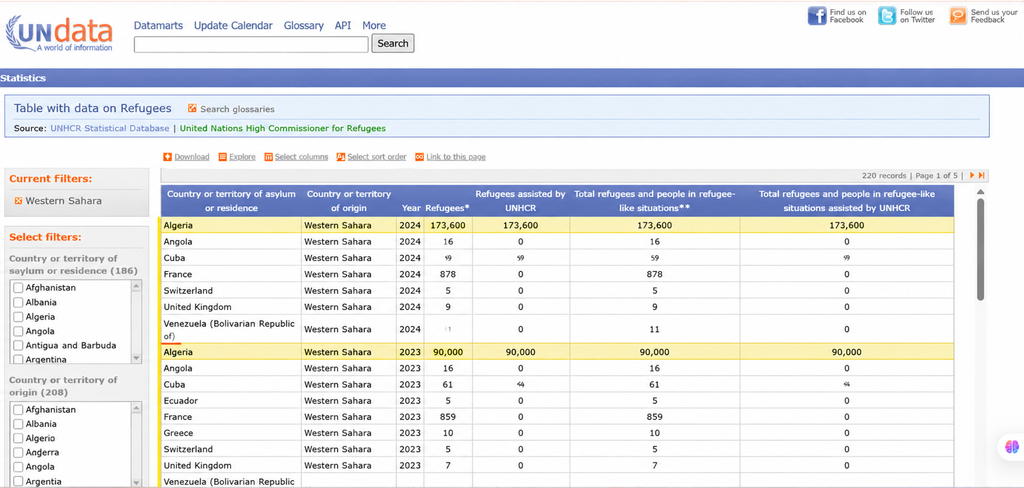1024x488 pixels.
Task: Open the Datamarts menu
Action: coord(158,25)
